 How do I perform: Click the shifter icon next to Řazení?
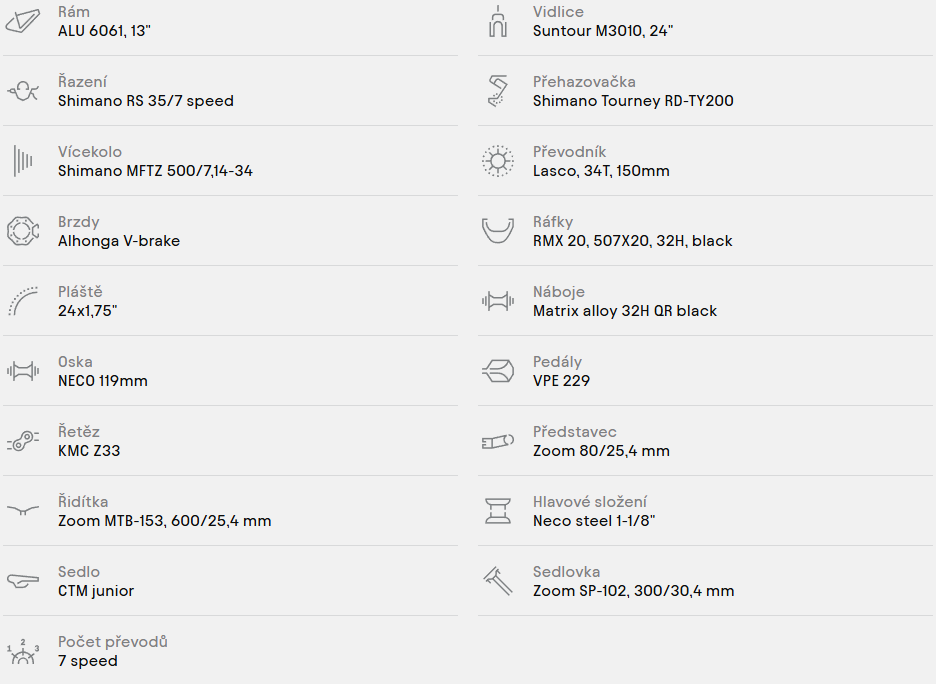23,91
